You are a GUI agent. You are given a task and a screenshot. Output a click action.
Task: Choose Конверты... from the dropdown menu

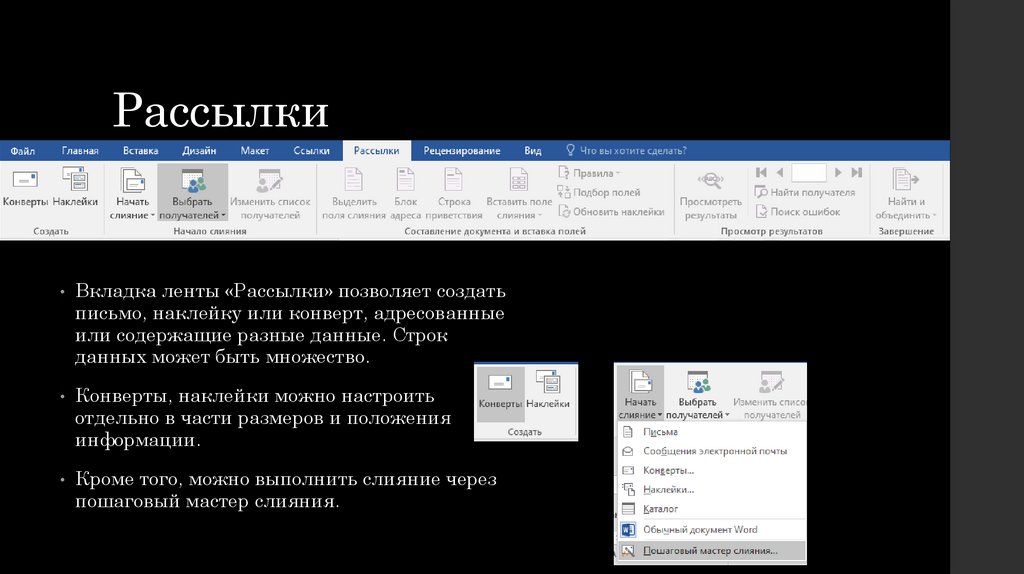711,470
